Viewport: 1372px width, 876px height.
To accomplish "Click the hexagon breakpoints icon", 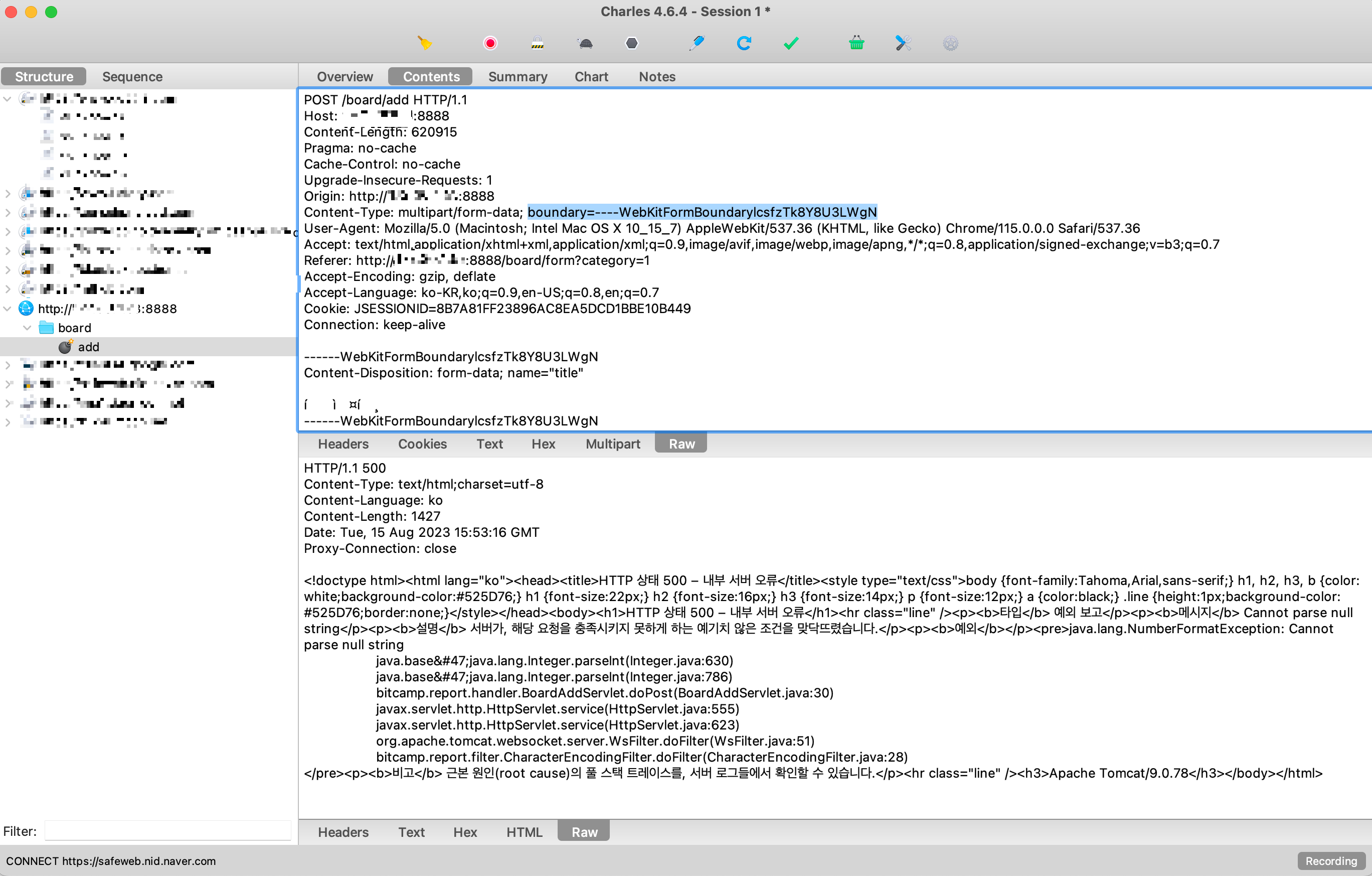I will pyautogui.click(x=631, y=43).
